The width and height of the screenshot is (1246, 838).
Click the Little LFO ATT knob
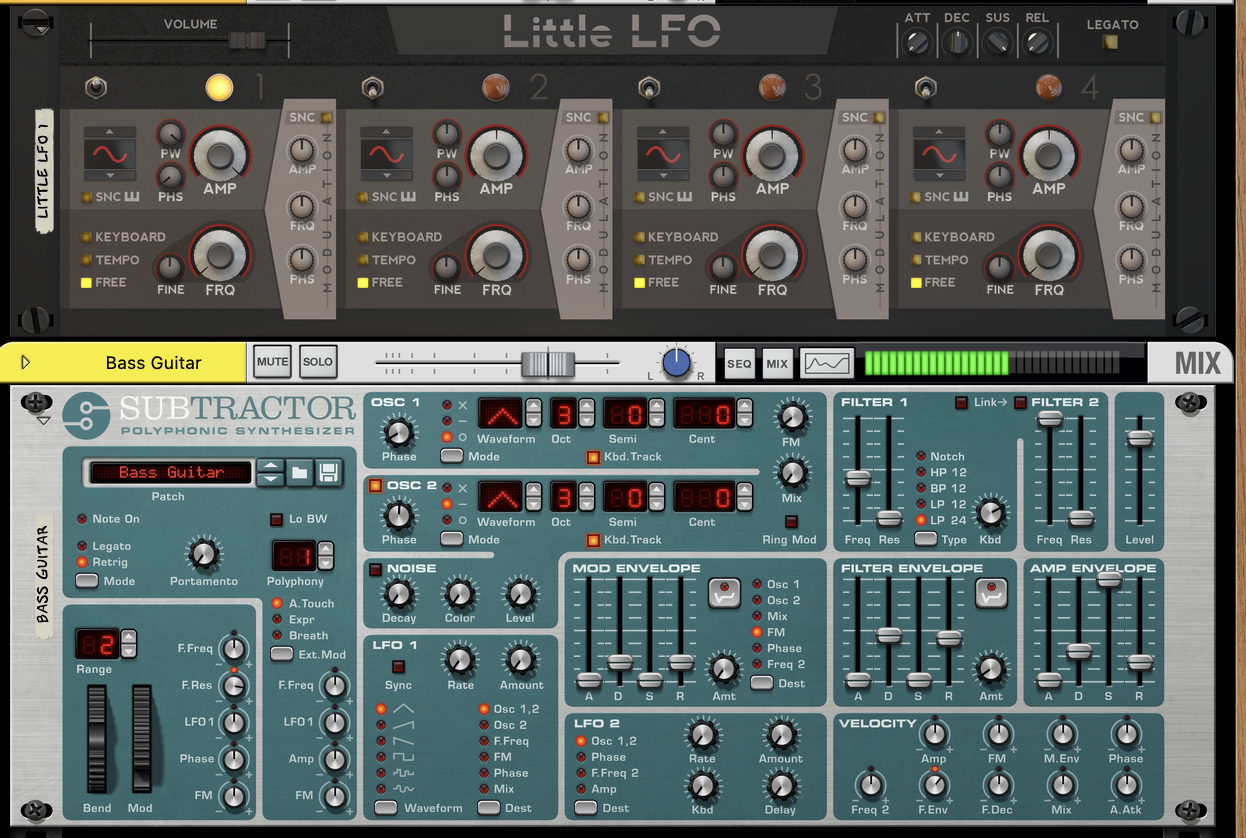coord(917,42)
